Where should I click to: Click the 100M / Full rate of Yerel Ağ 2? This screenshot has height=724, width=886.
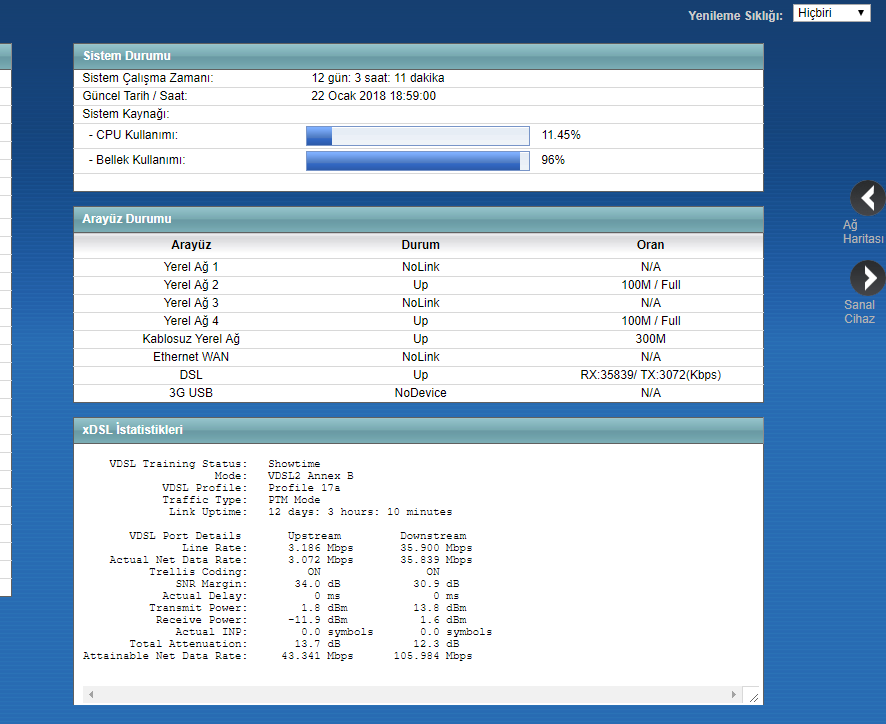(x=650, y=285)
